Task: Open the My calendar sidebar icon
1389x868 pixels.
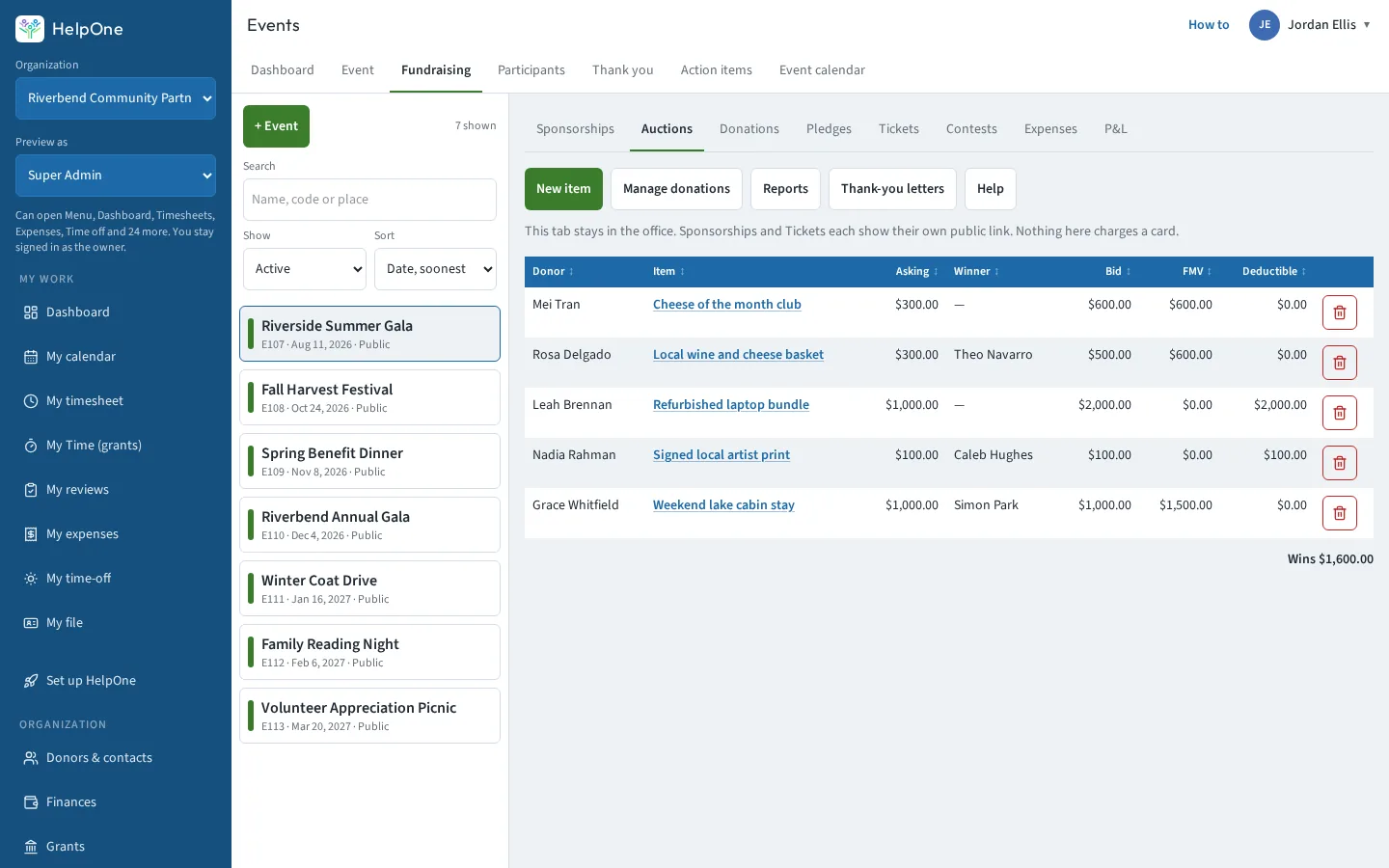Action: (x=31, y=357)
